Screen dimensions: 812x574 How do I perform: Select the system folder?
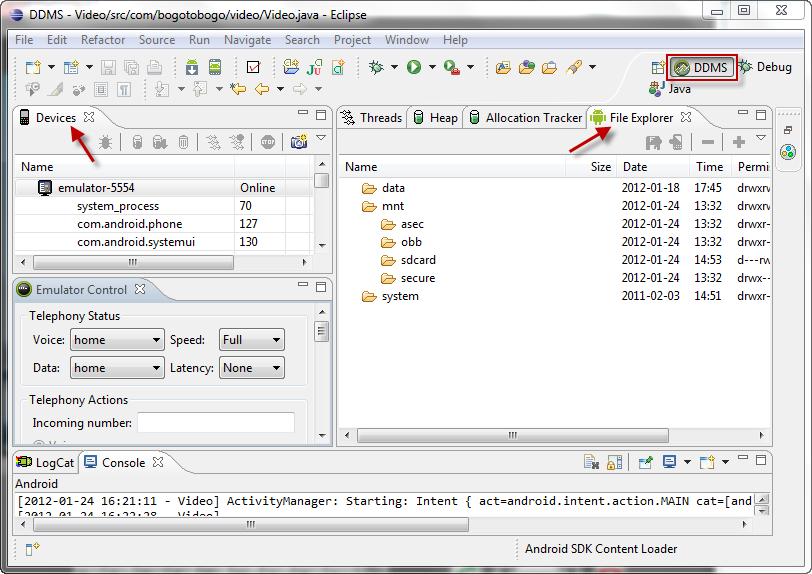tap(390, 296)
